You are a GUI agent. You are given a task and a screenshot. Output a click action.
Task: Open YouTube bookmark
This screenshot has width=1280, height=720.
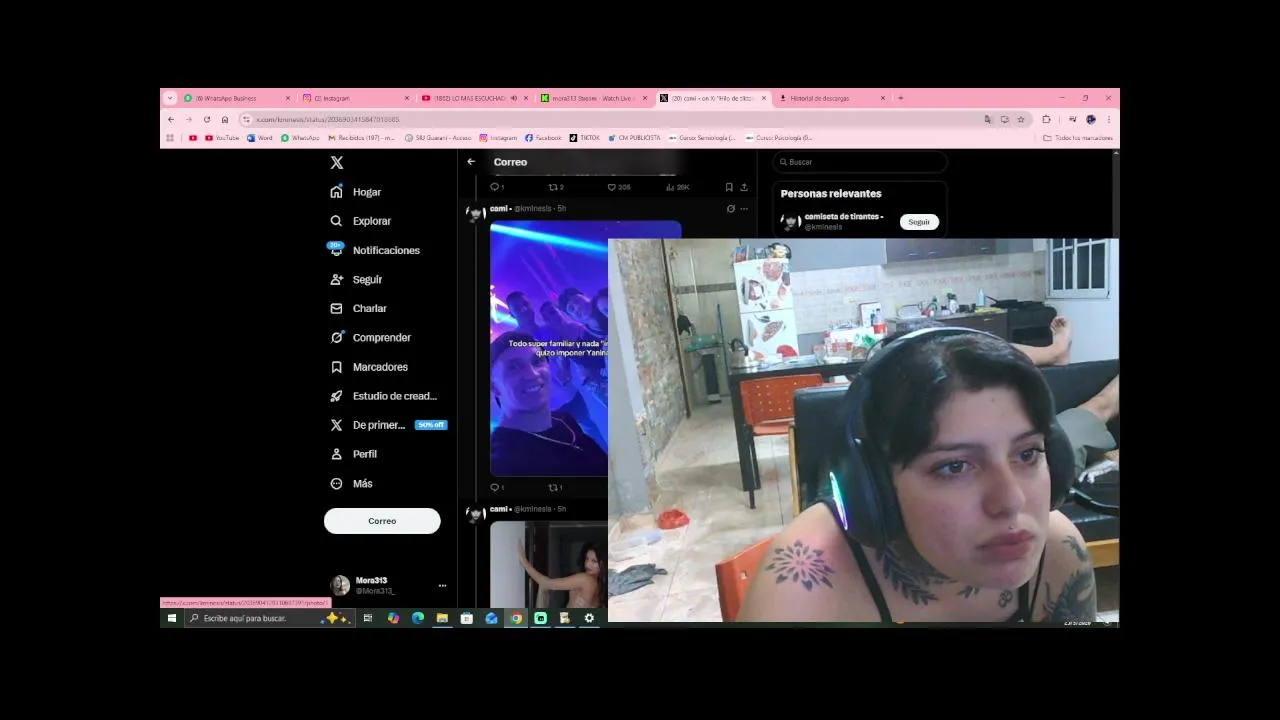tap(222, 138)
